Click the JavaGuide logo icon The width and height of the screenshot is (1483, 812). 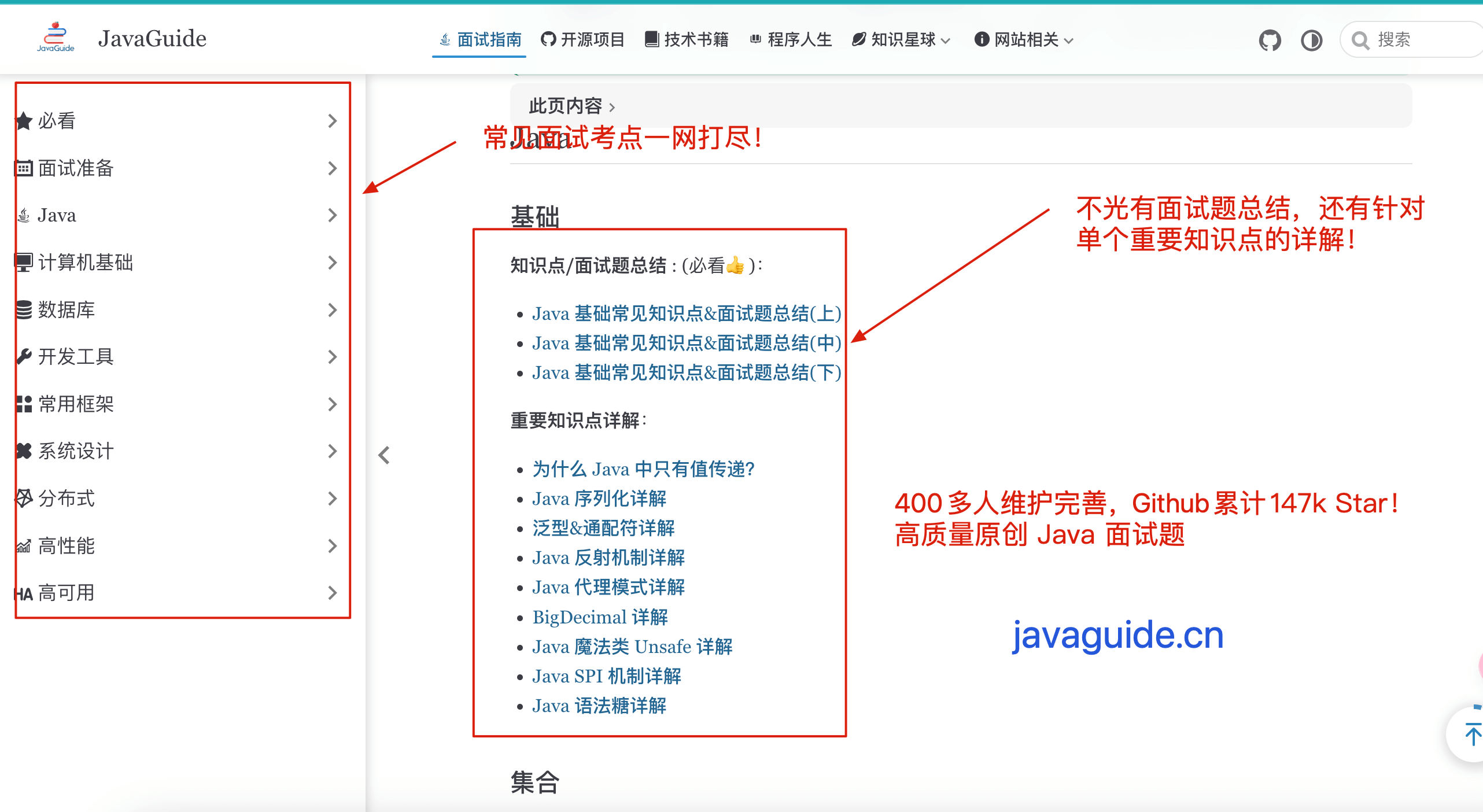(x=55, y=37)
